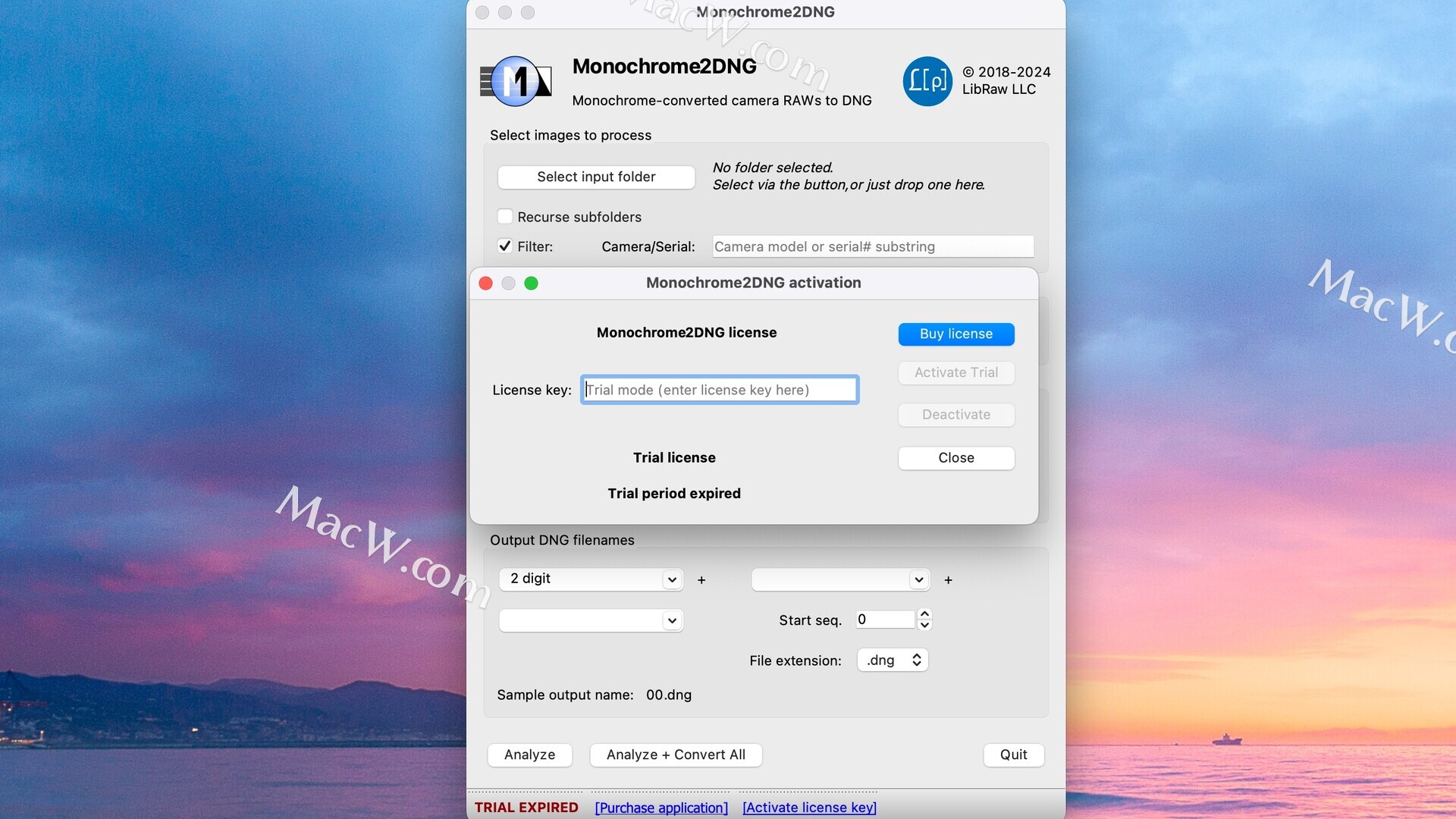Click the Deactivate button
The width and height of the screenshot is (1456, 819).
[956, 415]
